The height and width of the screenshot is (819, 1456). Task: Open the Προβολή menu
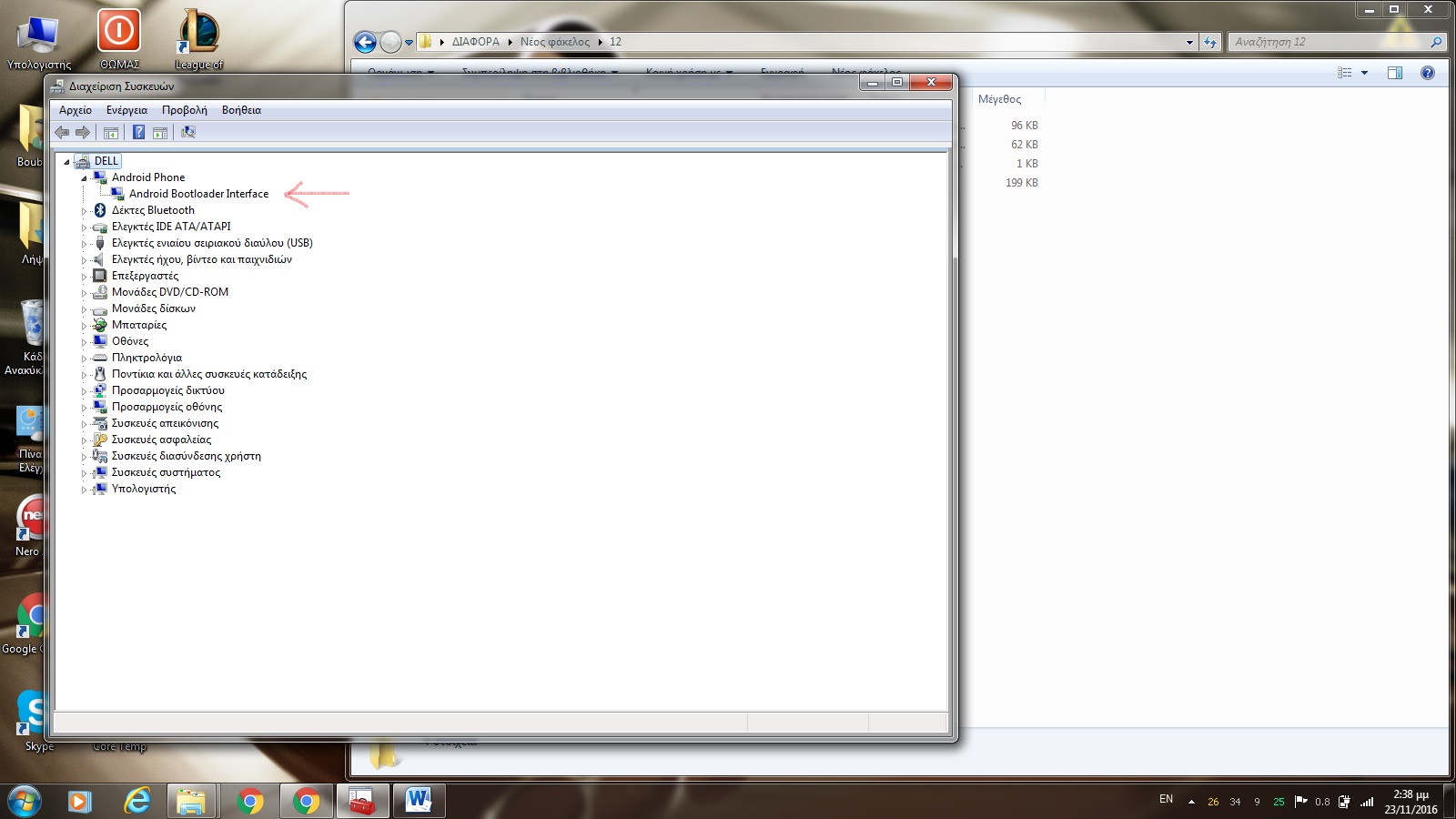tap(184, 110)
